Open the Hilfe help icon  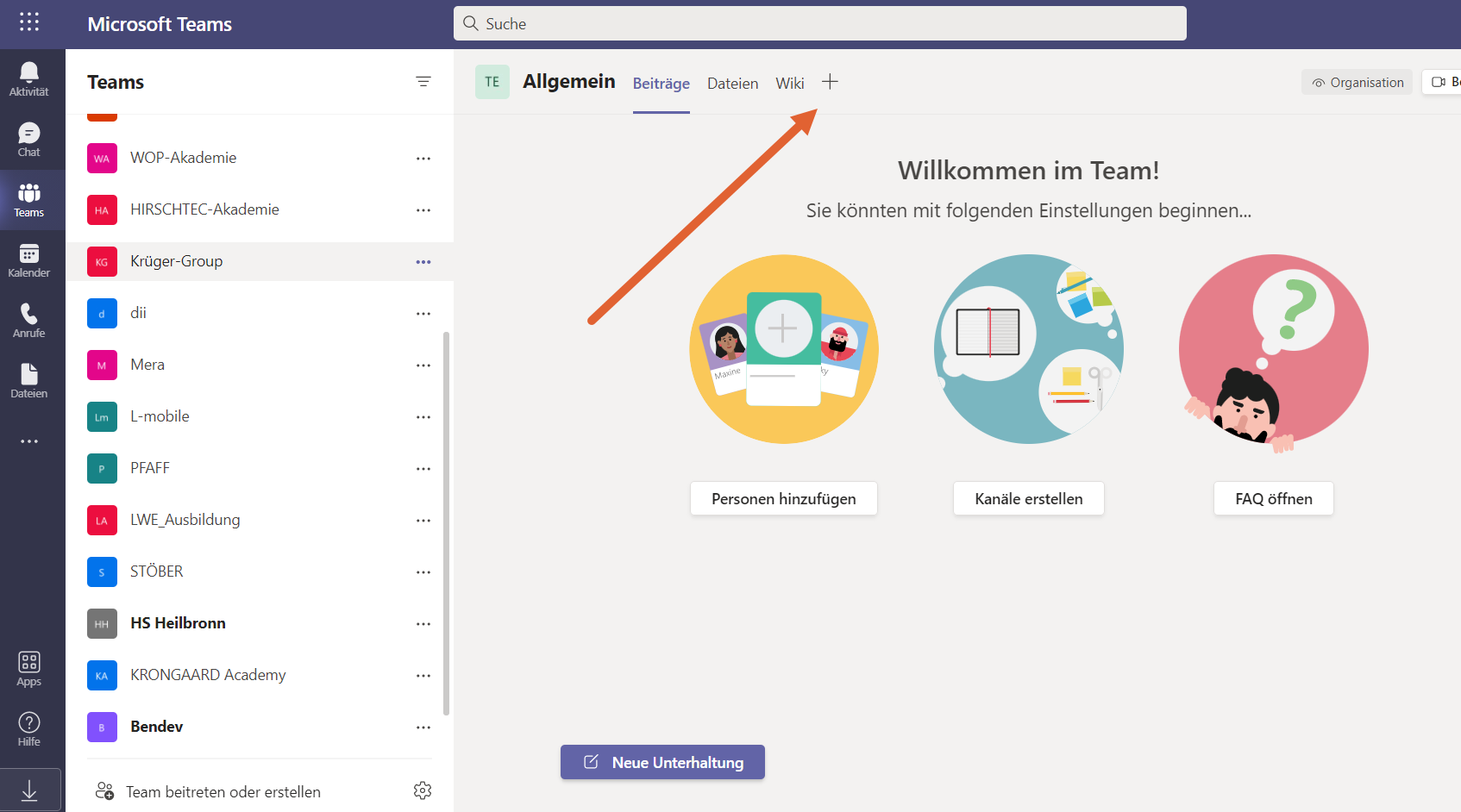(29, 729)
